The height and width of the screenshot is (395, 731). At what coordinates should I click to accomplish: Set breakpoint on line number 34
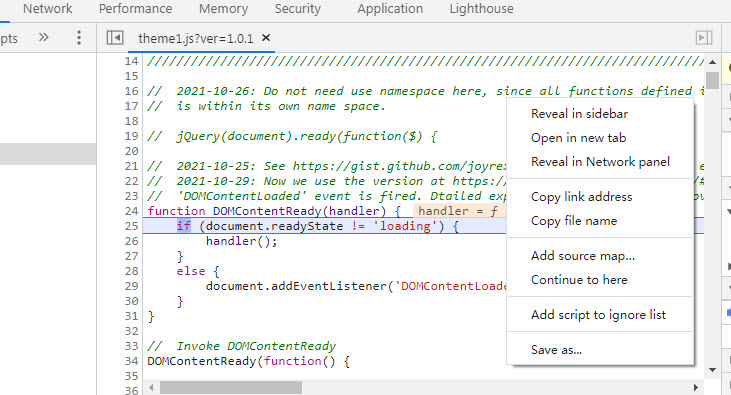[131, 361]
